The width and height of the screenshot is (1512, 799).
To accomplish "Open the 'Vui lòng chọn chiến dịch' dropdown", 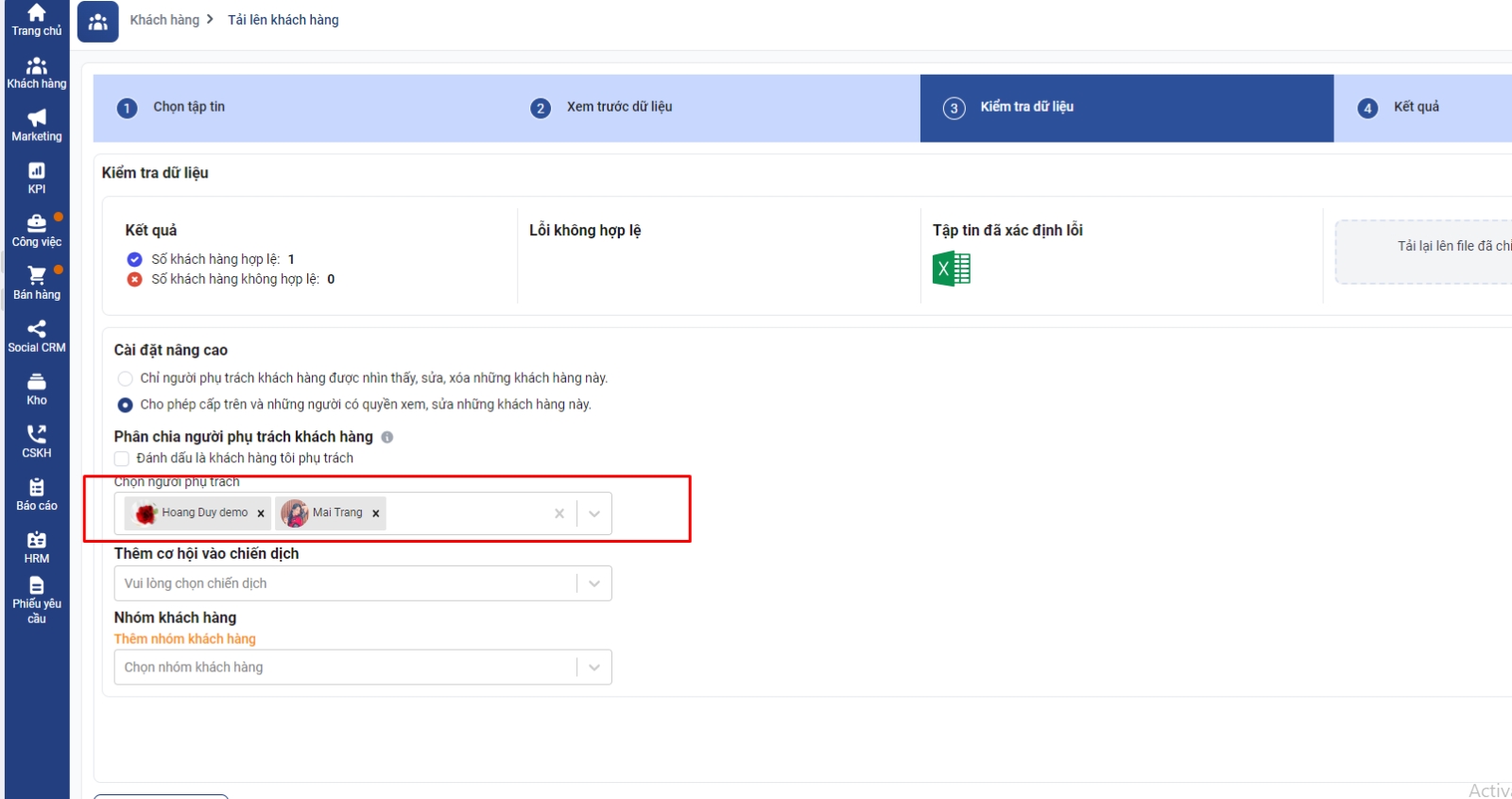I will click(x=362, y=583).
